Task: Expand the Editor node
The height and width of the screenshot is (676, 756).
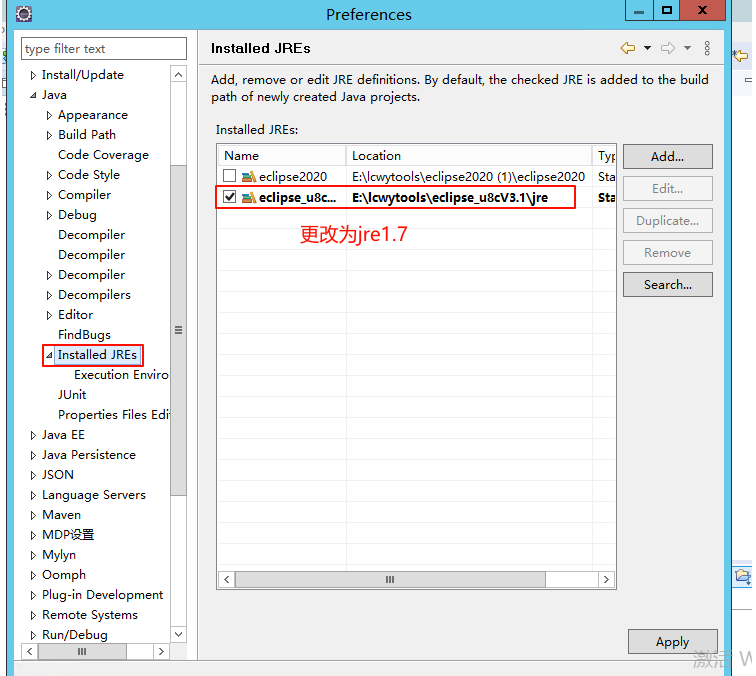Action: (x=49, y=315)
